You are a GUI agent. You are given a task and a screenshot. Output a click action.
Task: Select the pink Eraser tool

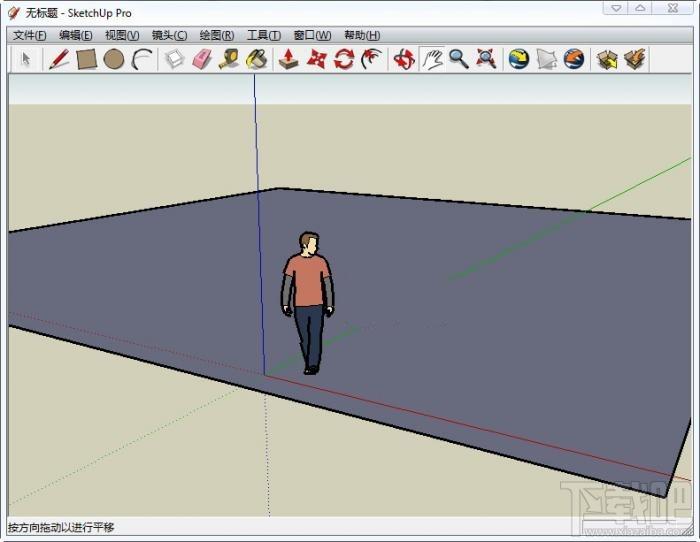point(202,59)
